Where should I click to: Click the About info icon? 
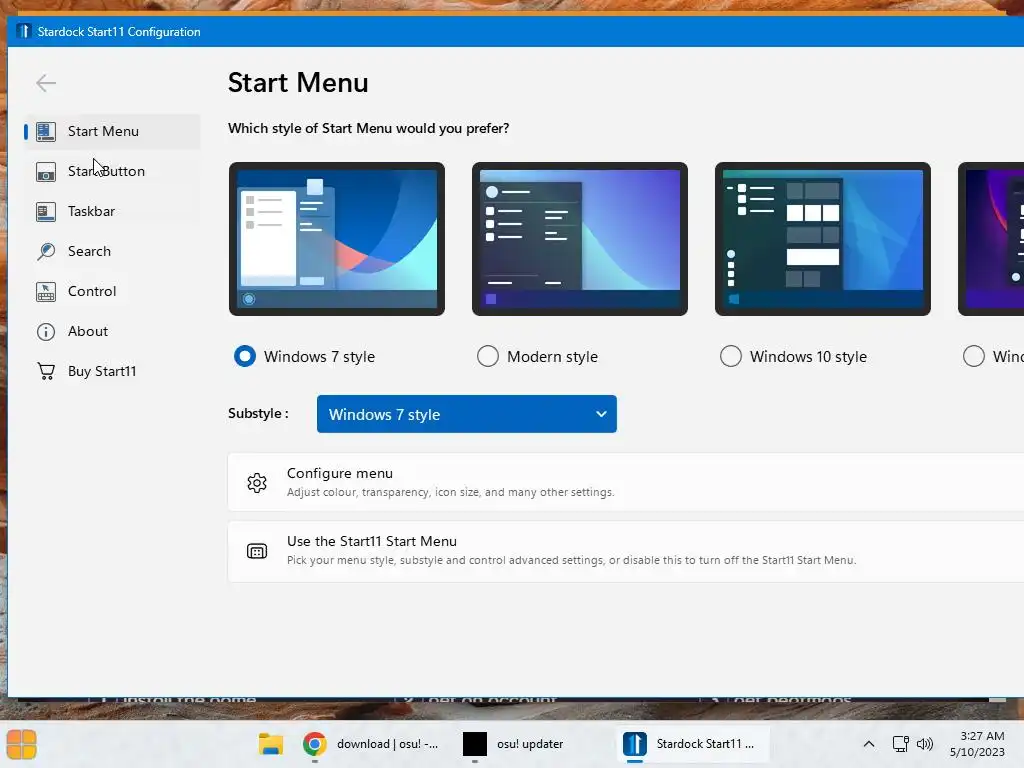(x=46, y=332)
